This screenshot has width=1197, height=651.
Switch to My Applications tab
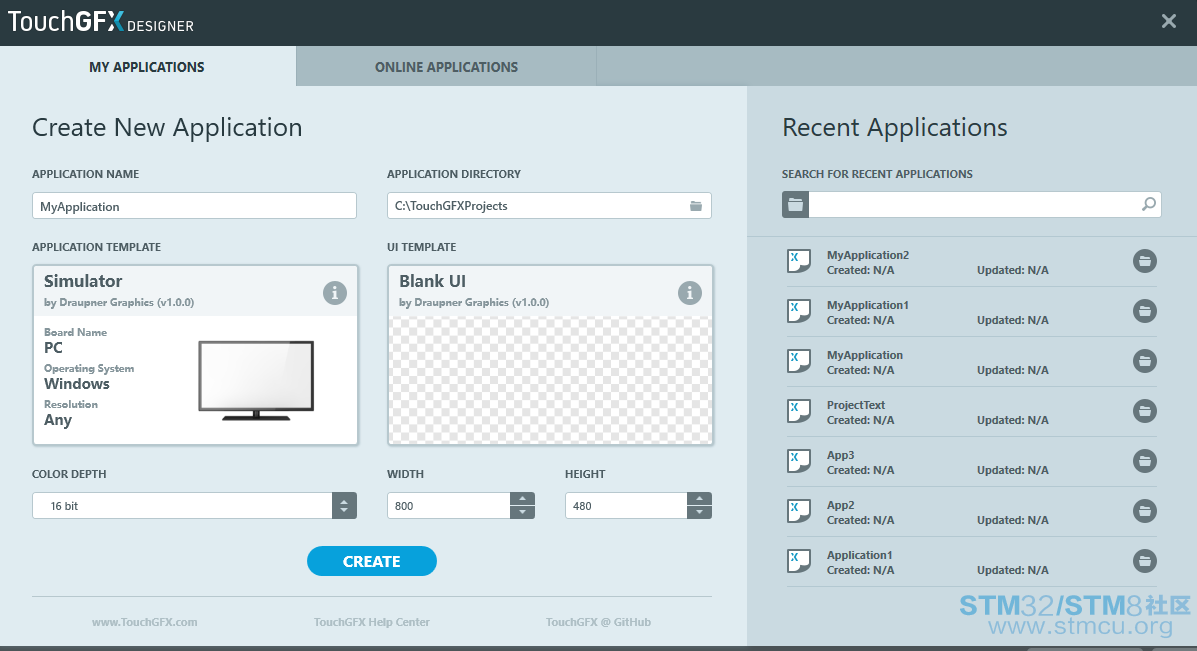(147, 66)
